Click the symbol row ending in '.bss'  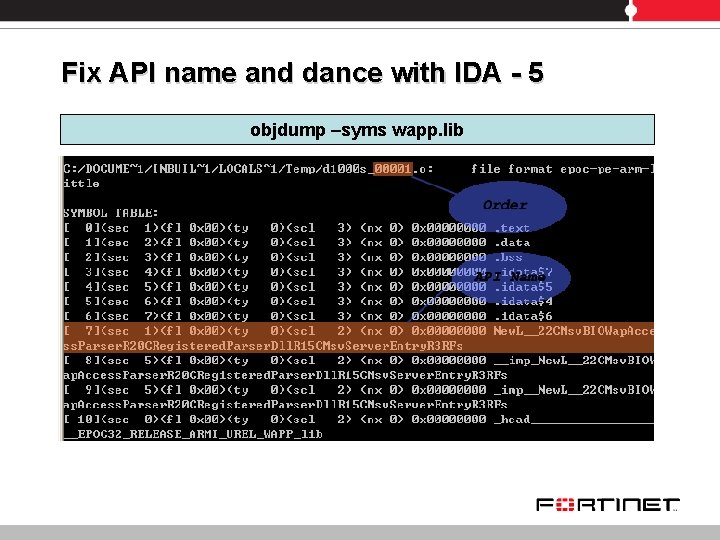coord(293,257)
